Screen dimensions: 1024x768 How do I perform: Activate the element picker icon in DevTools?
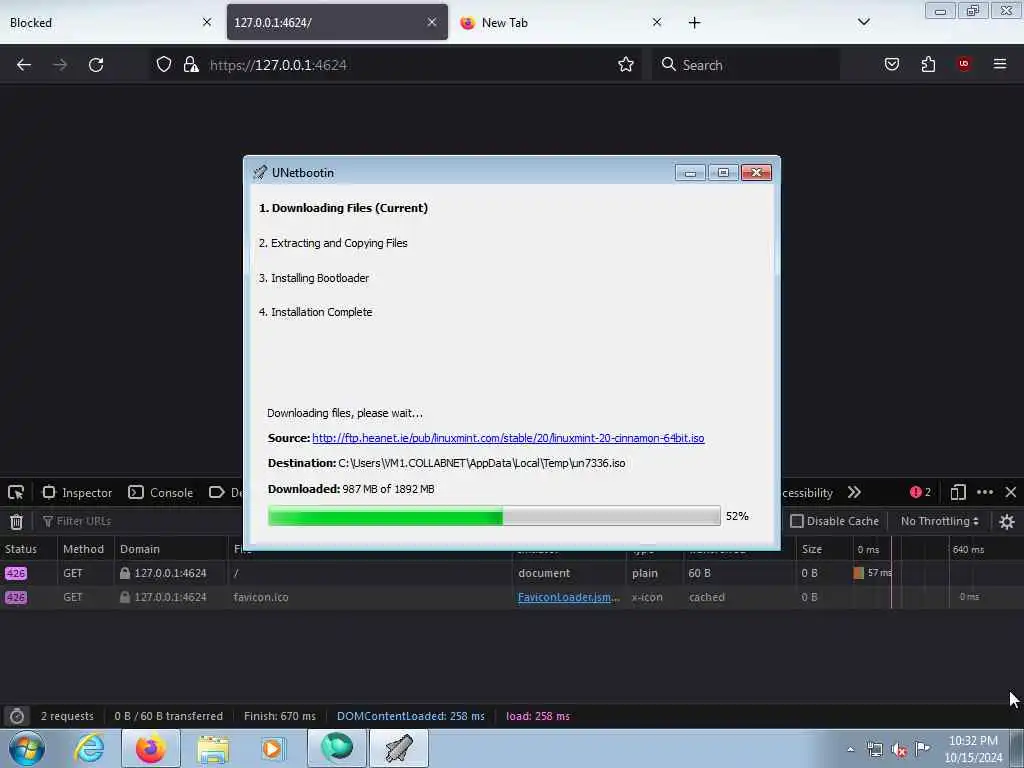tap(16, 492)
